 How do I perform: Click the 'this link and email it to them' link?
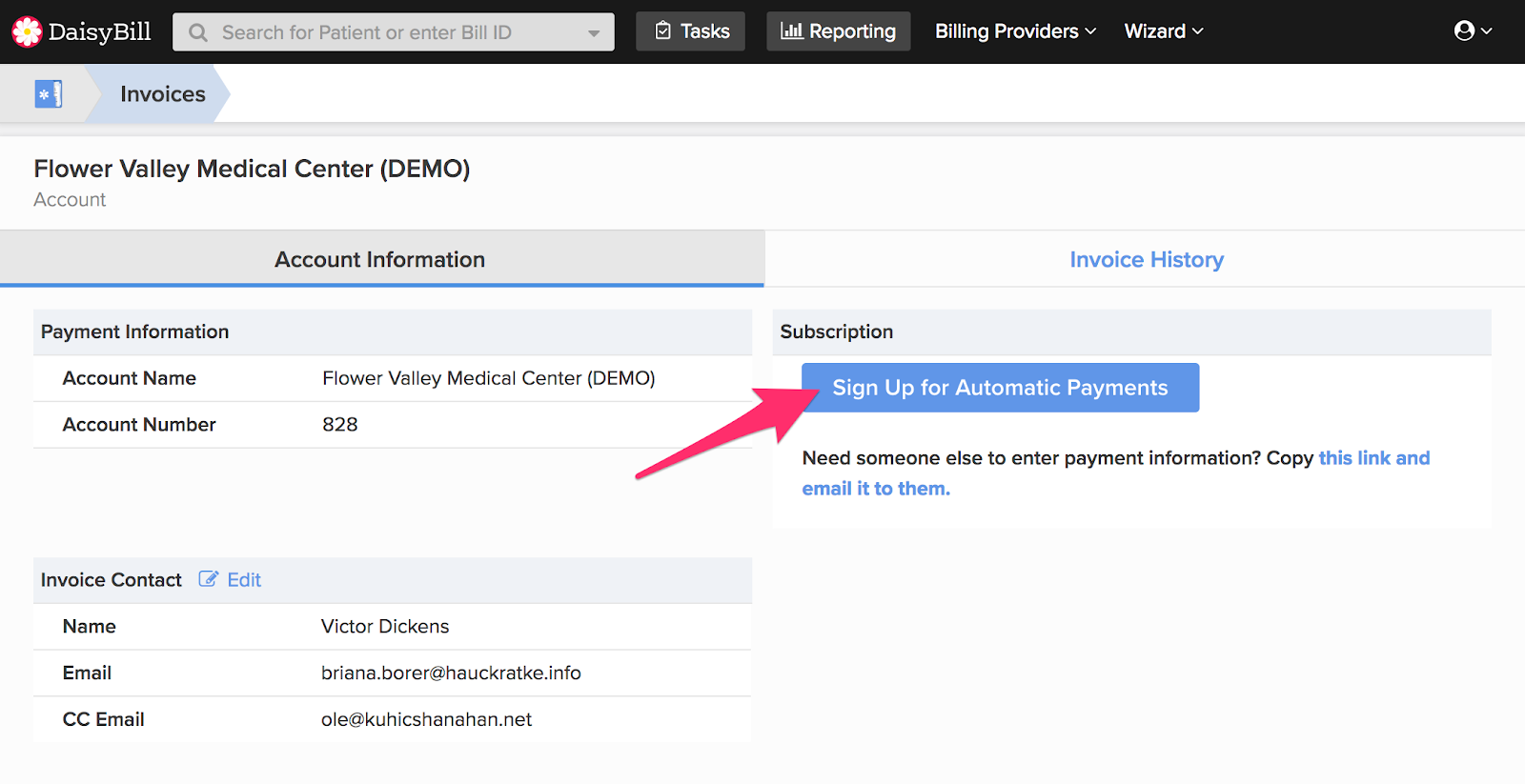pos(1116,473)
